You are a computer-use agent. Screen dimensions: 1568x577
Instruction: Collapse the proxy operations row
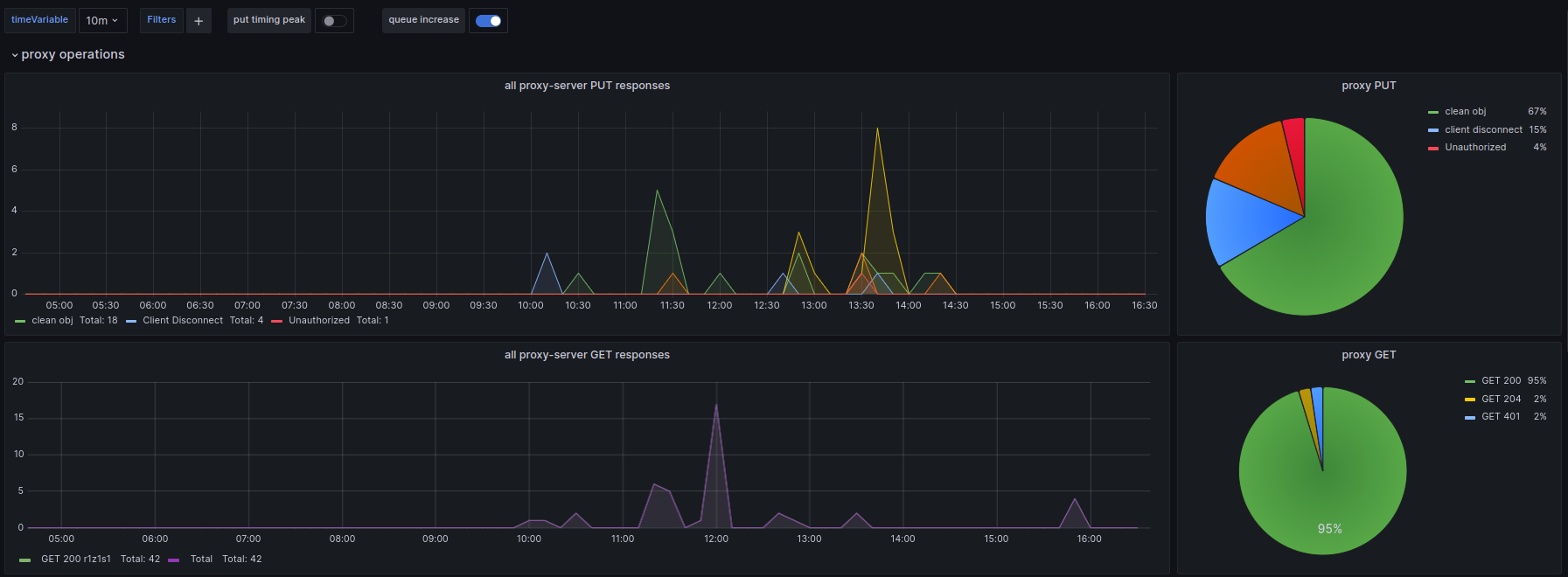pyautogui.click(x=67, y=54)
